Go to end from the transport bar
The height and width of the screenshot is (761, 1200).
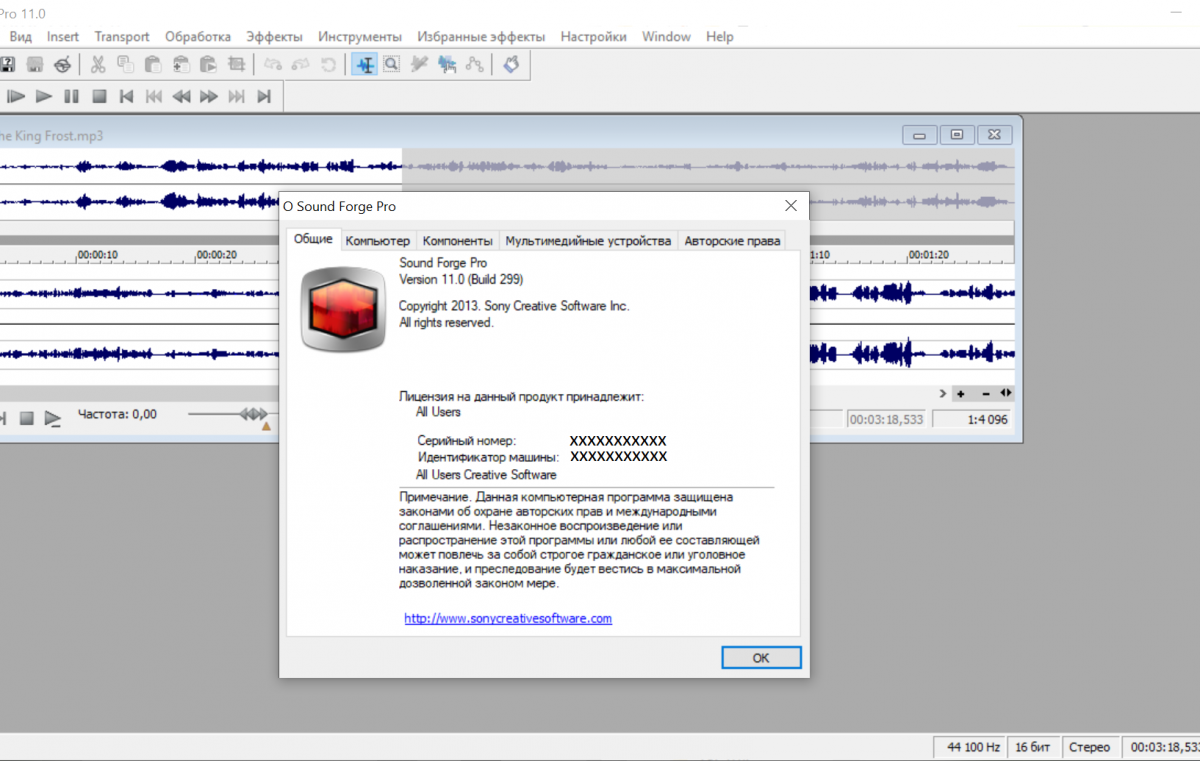point(264,97)
